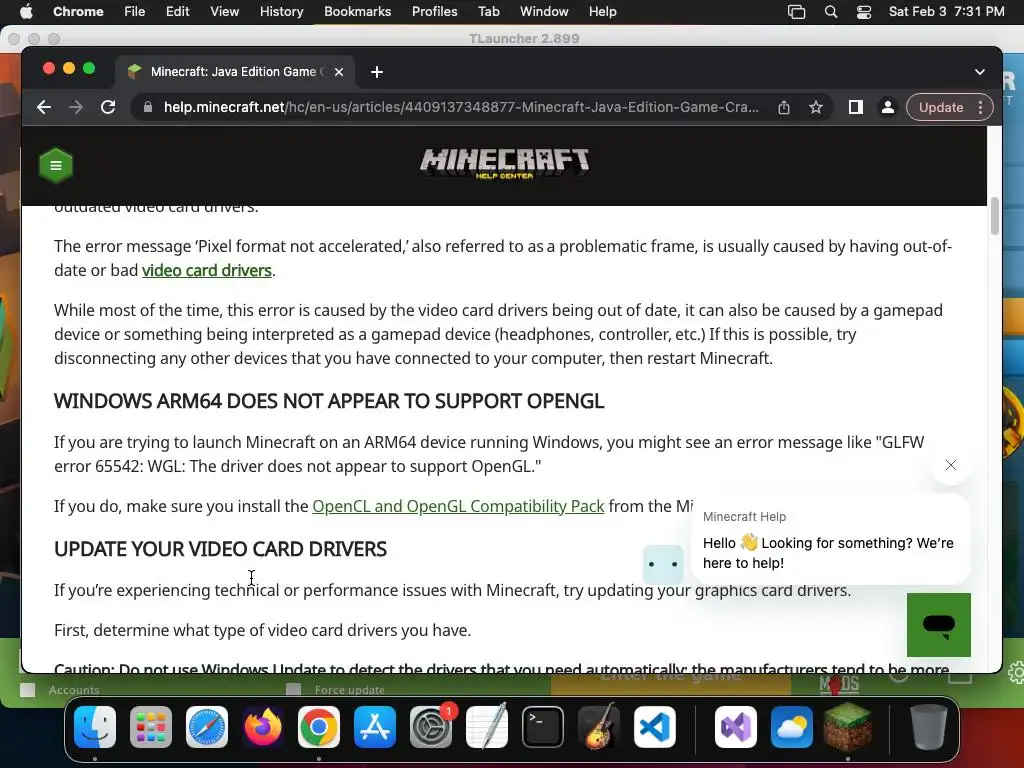The width and height of the screenshot is (1024, 768).
Task: Open the Edit menu
Action: (177, 11)
